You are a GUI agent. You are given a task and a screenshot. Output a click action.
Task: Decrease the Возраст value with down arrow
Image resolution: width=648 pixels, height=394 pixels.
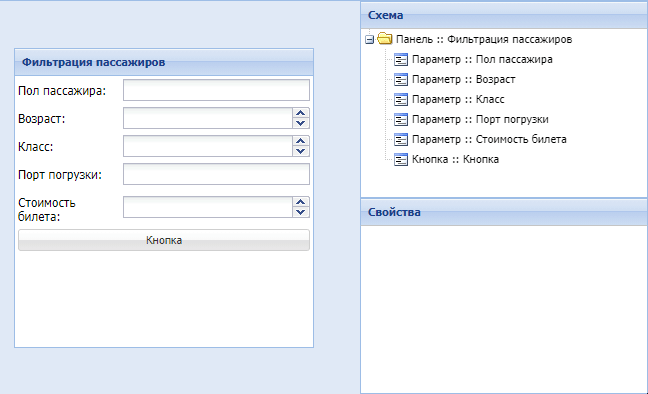point(301,123)
